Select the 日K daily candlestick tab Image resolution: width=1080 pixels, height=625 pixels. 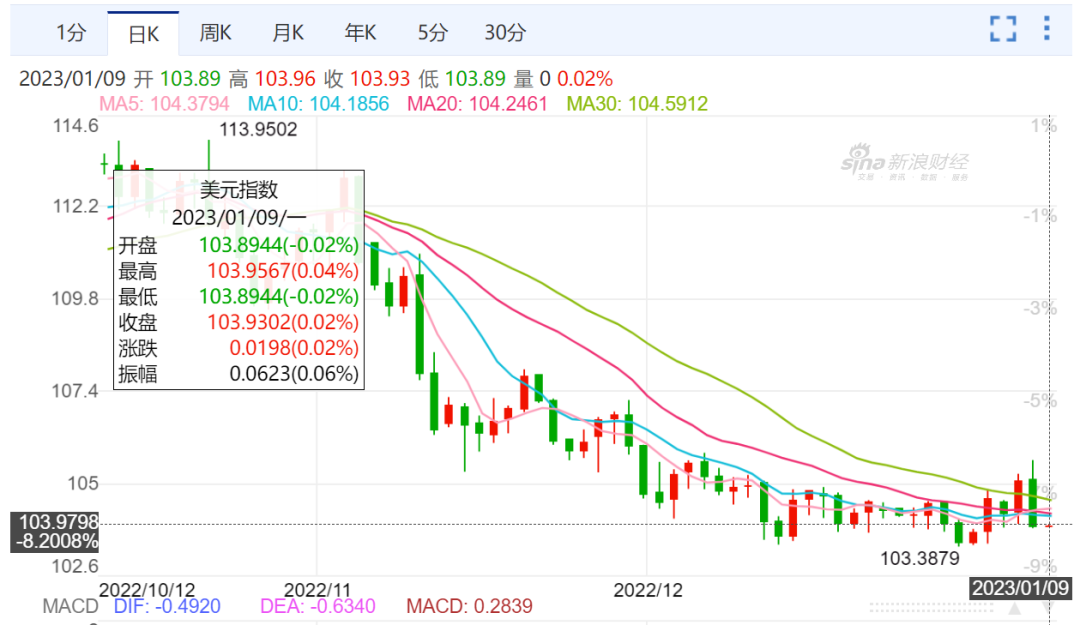pos(143,34)
